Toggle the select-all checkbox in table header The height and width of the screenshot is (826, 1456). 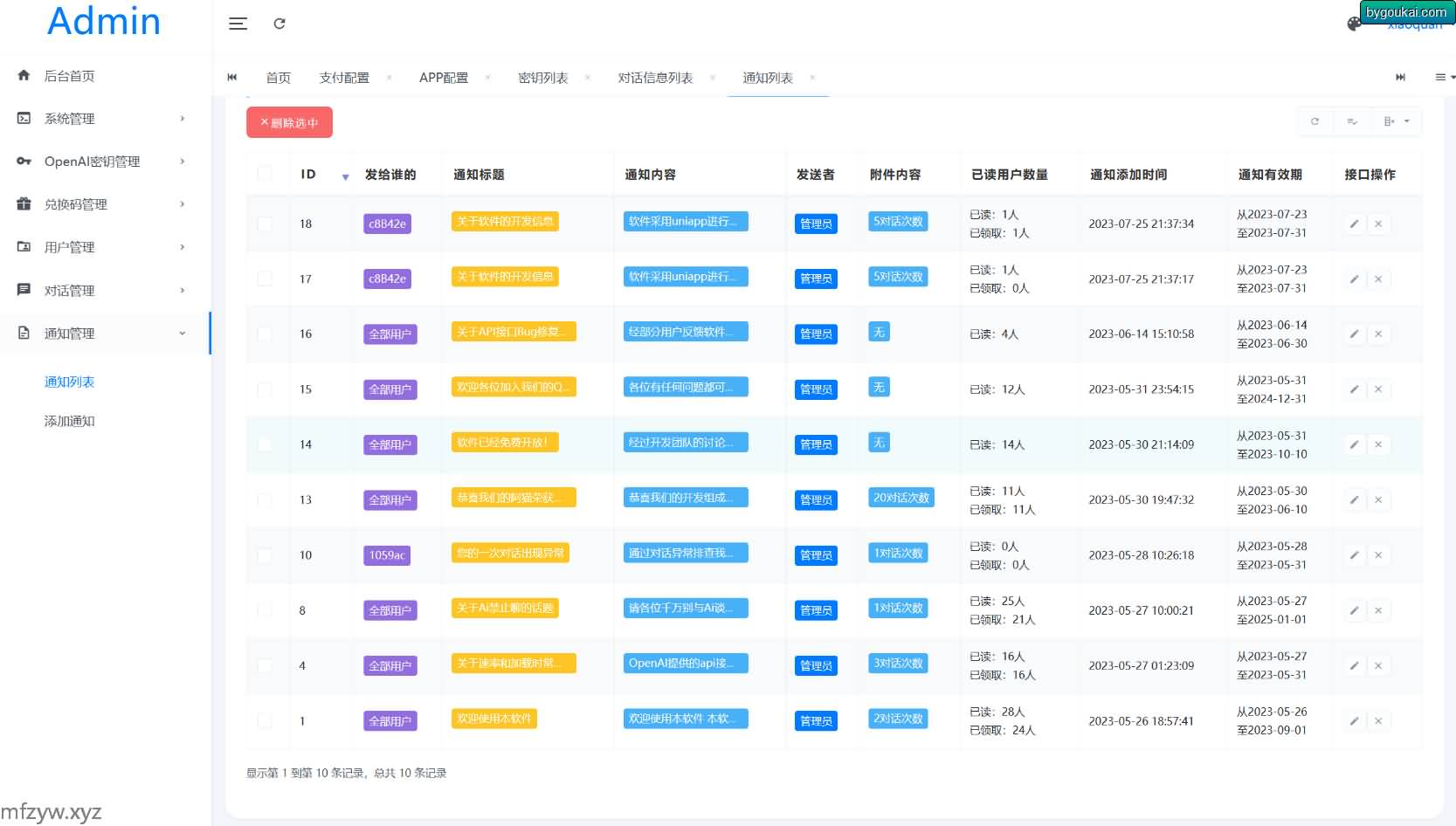[265, 174]
